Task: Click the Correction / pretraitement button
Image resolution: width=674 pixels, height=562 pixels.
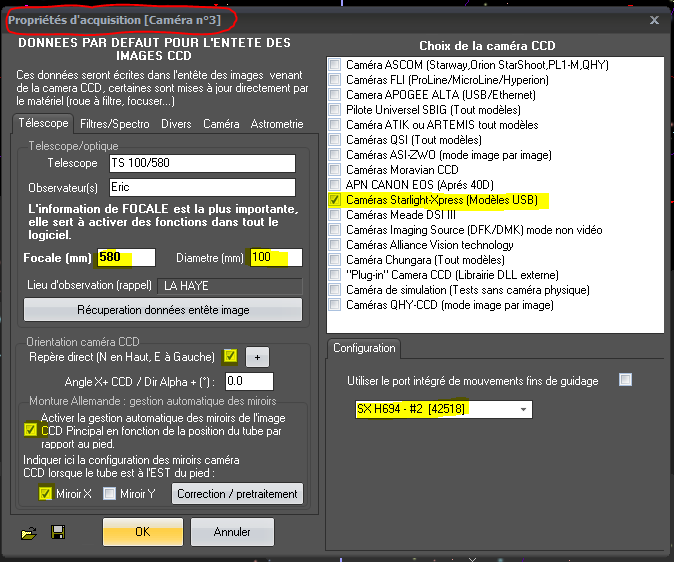Action: click(x=238, y=493)
